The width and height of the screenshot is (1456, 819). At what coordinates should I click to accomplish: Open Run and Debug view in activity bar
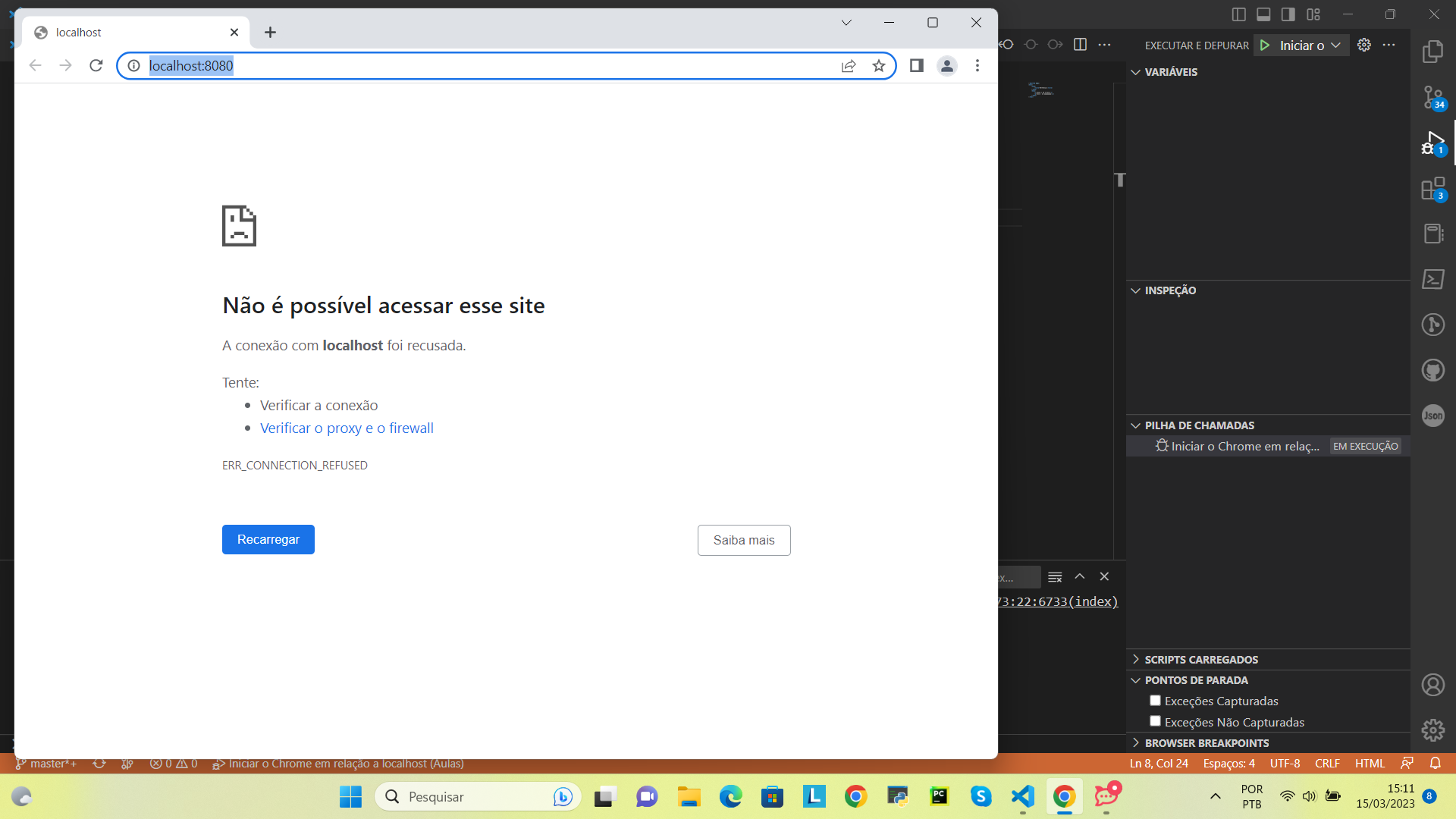point(1433,143)
